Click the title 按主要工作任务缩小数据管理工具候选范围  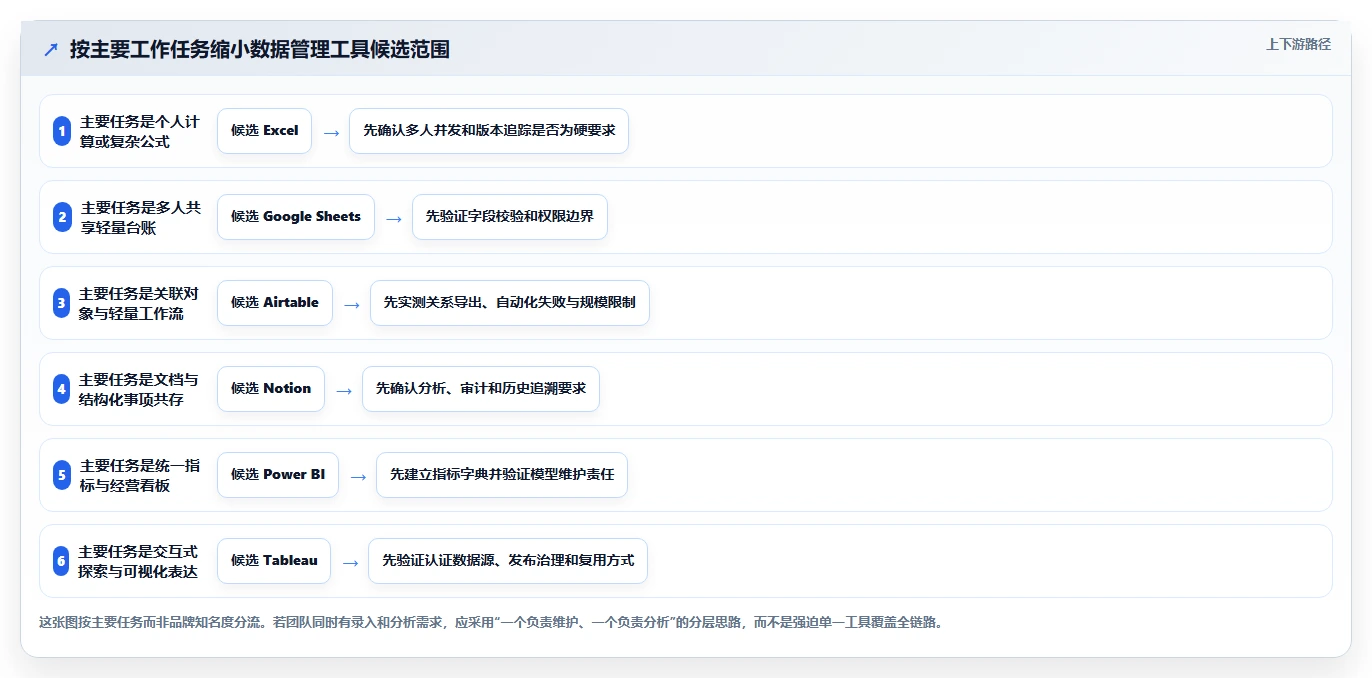tap(259, 49)
